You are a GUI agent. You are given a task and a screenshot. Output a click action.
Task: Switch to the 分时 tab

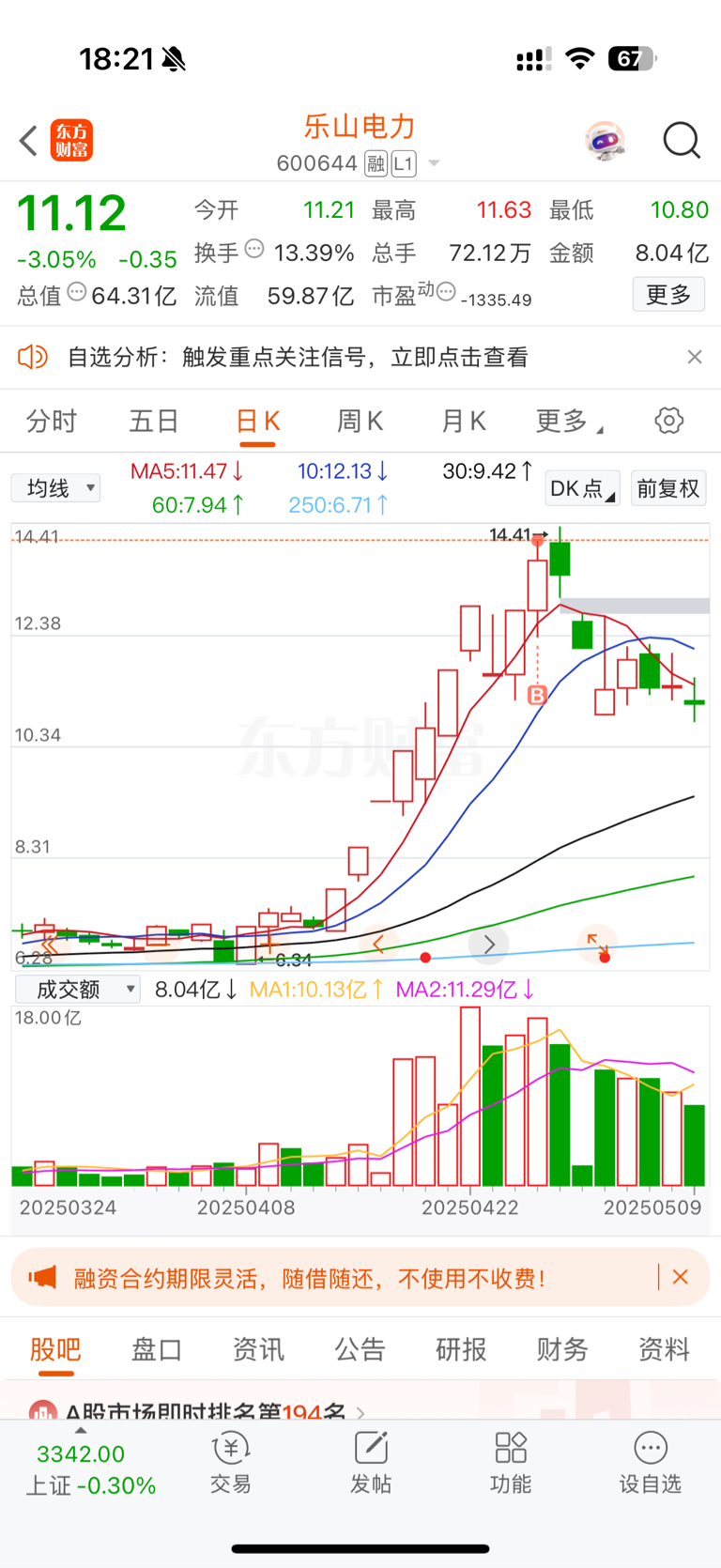pos(51,421)
